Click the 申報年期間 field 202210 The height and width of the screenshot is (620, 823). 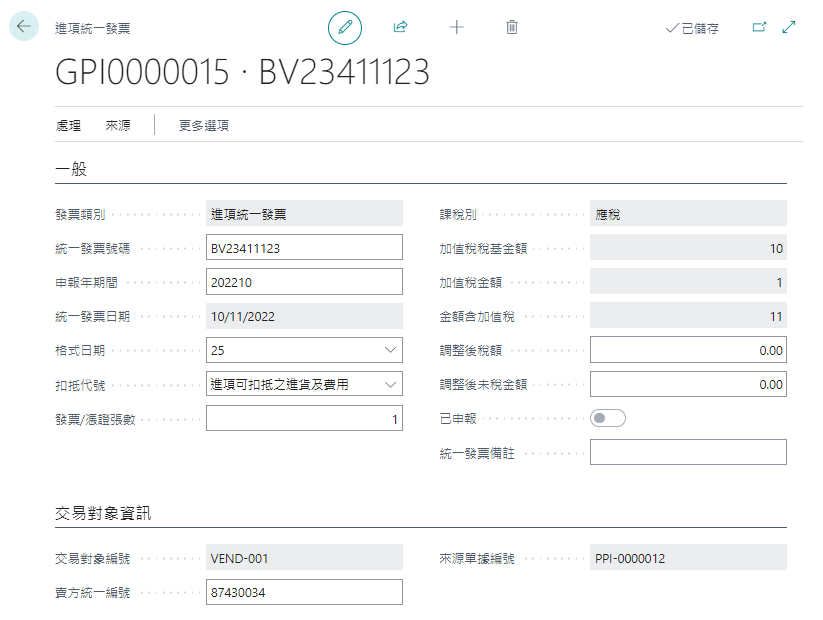pos(304,281)
